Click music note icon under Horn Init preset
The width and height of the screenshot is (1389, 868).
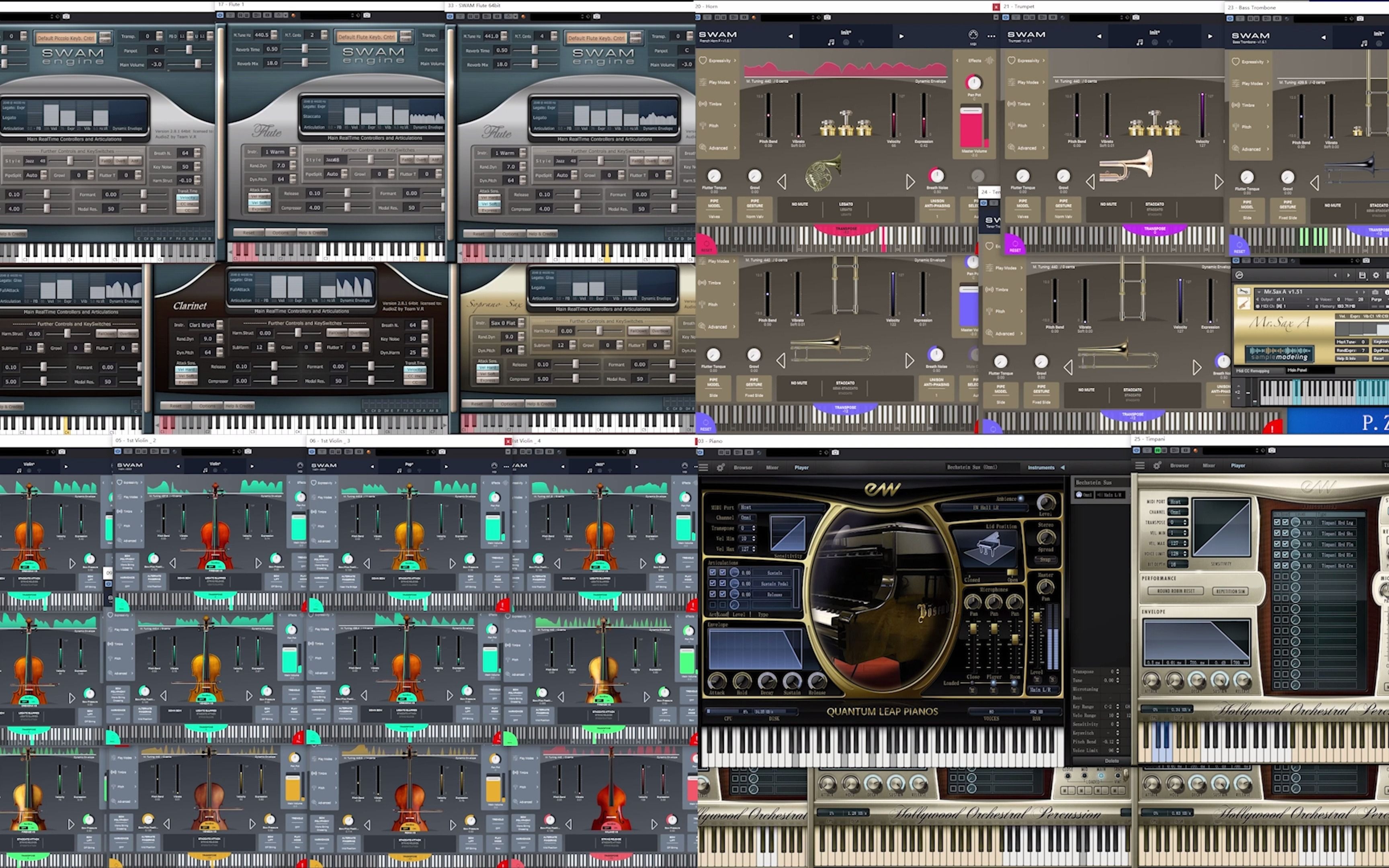(x=830, y=43)
